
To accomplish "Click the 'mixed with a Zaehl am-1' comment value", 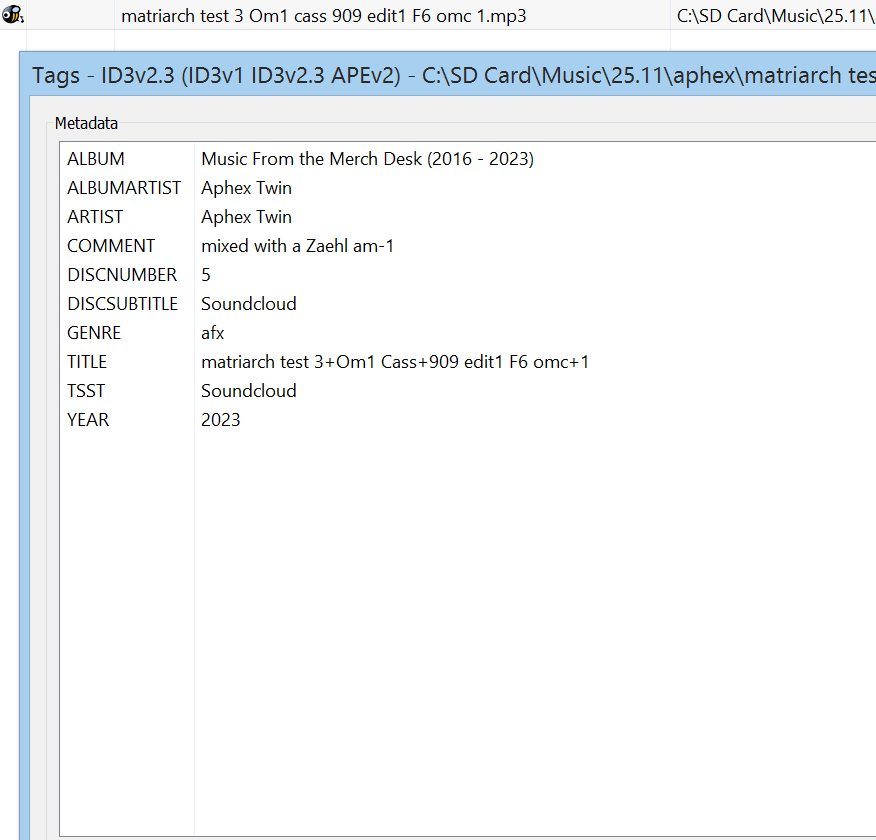I will click(x=297, y=246).
